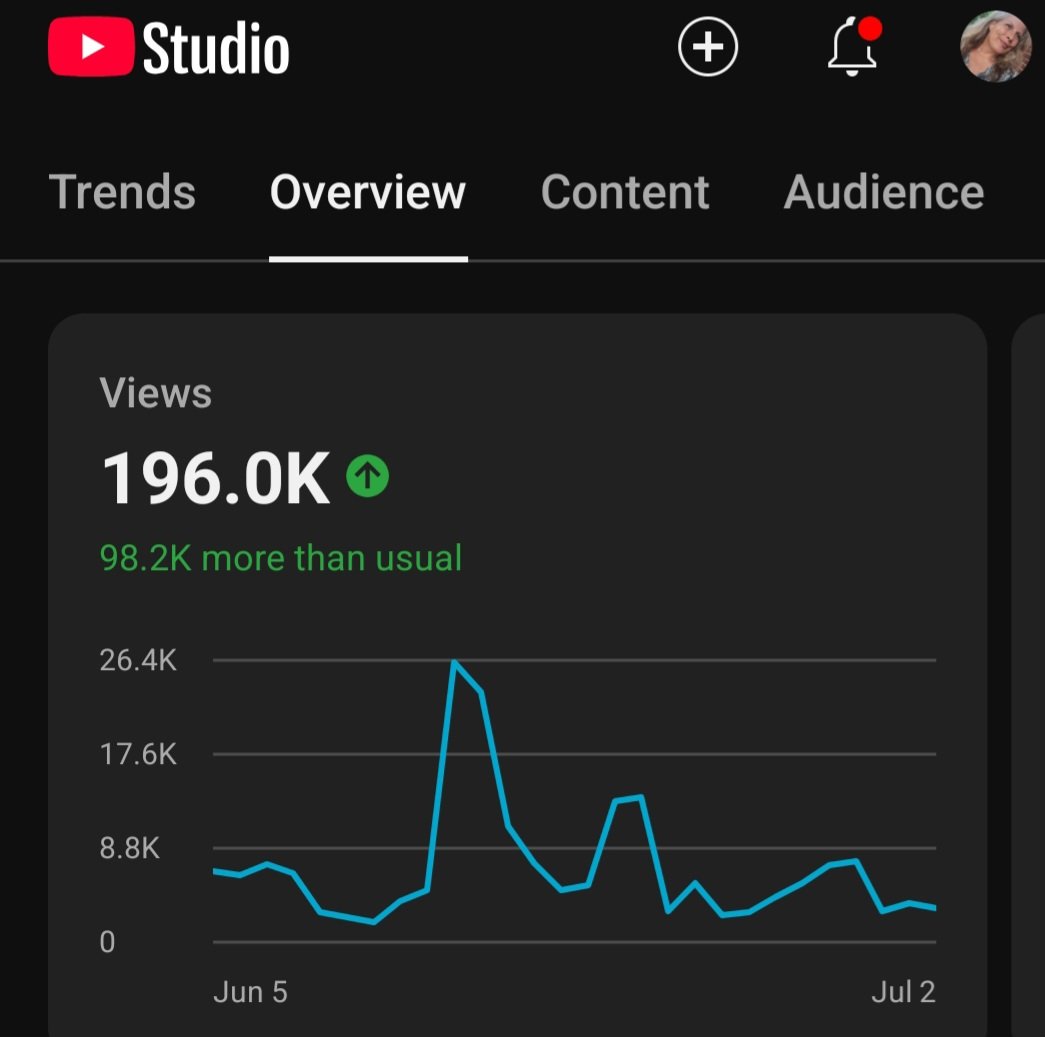
Task: Switch to the Trends tab
Action: (123, 192)
